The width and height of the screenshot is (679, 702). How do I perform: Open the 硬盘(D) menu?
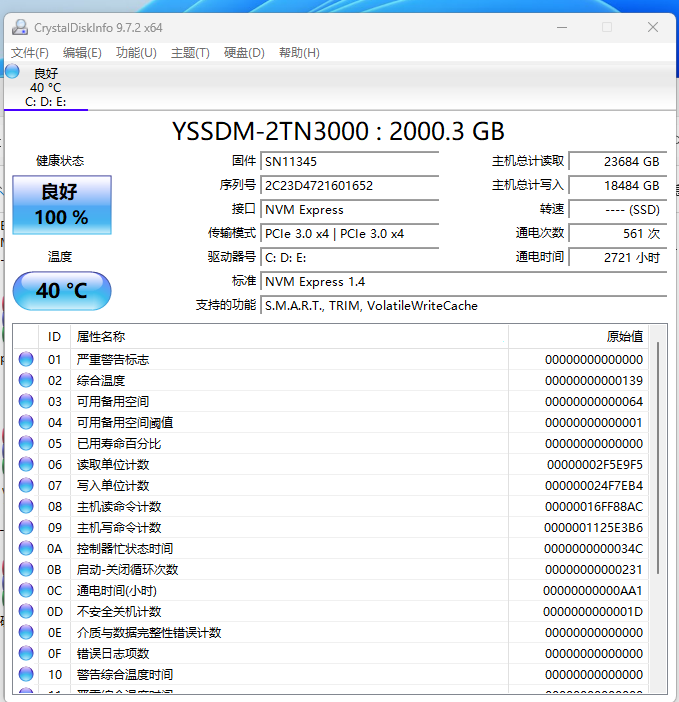tap(244, 53)
